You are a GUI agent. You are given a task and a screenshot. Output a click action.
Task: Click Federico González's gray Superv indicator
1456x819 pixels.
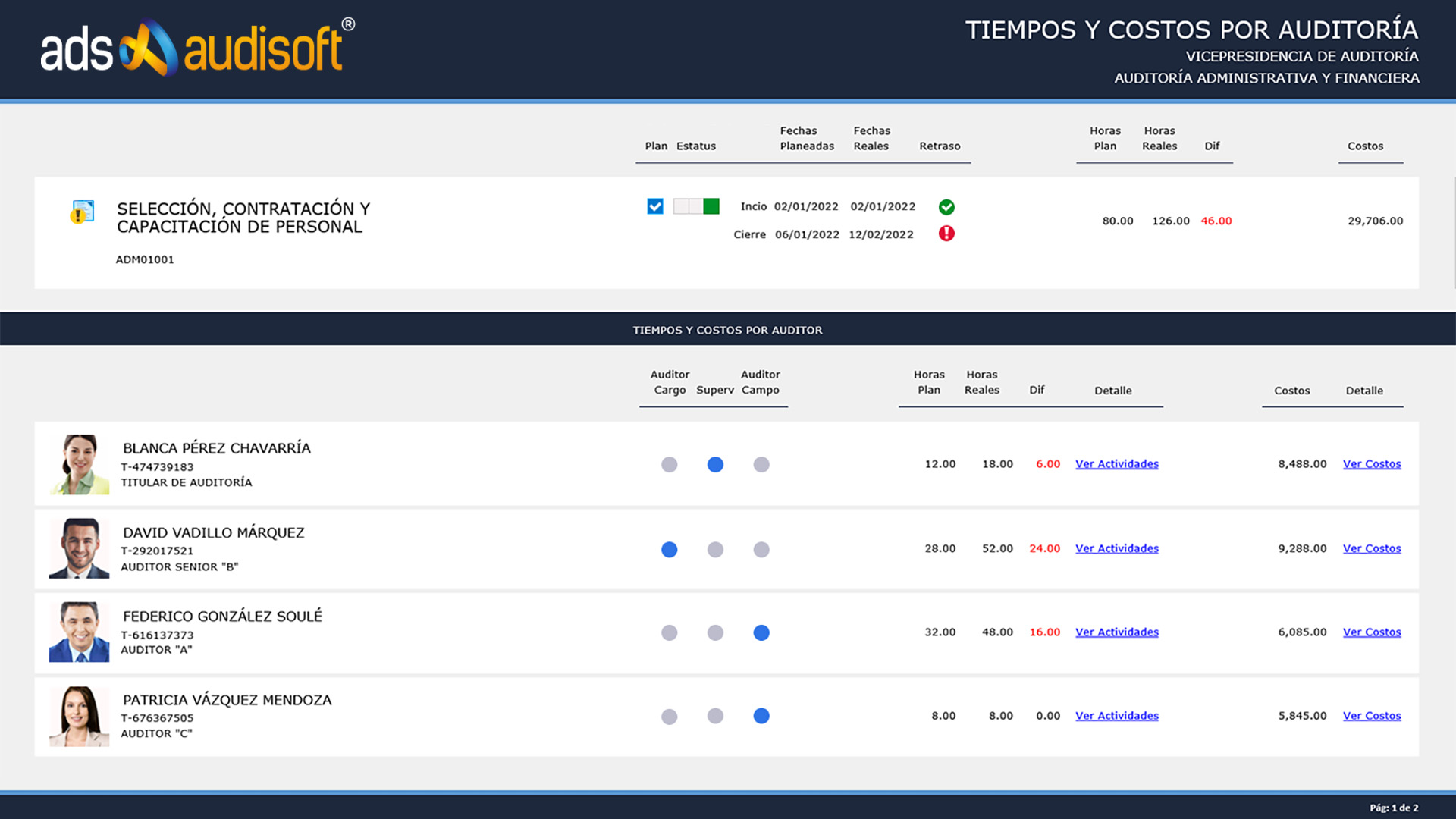(715, 632)
